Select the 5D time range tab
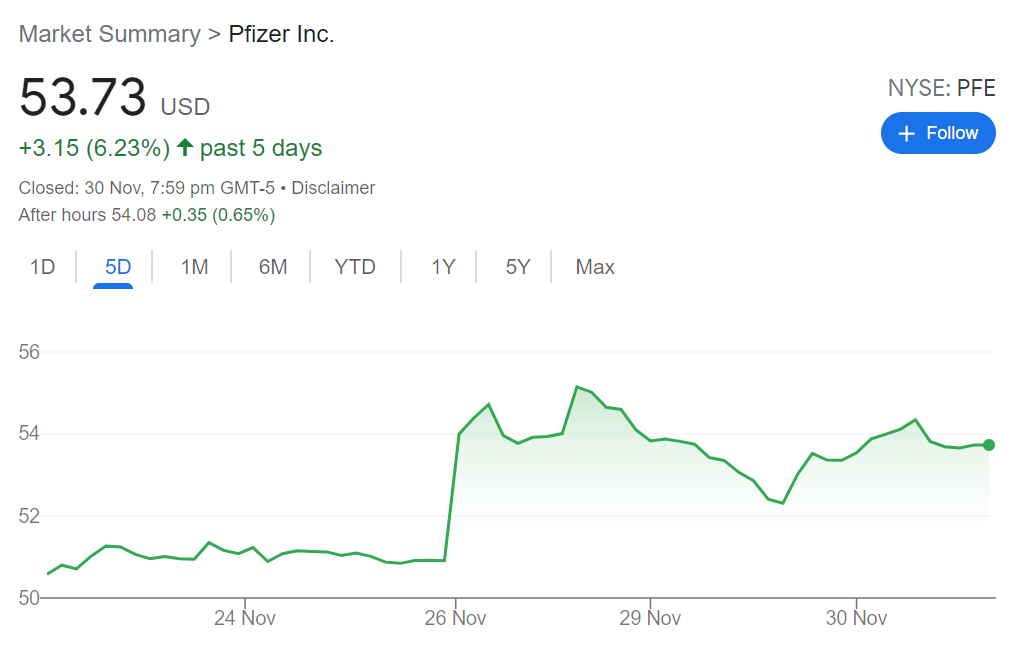 (x=118, y=267)
